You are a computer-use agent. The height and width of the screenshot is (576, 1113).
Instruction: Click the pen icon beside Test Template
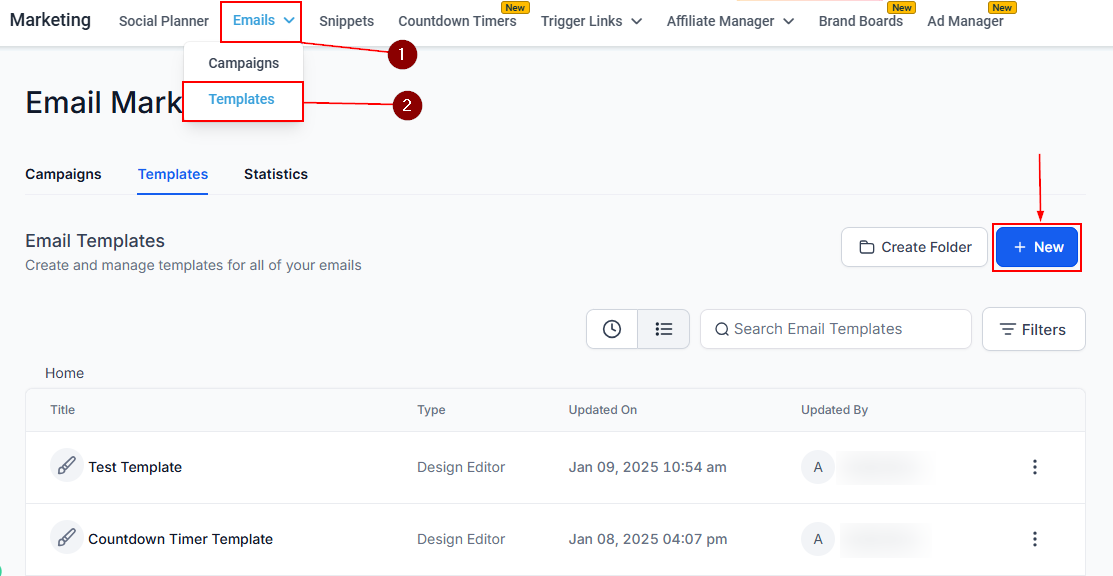(x=67, y=466)
